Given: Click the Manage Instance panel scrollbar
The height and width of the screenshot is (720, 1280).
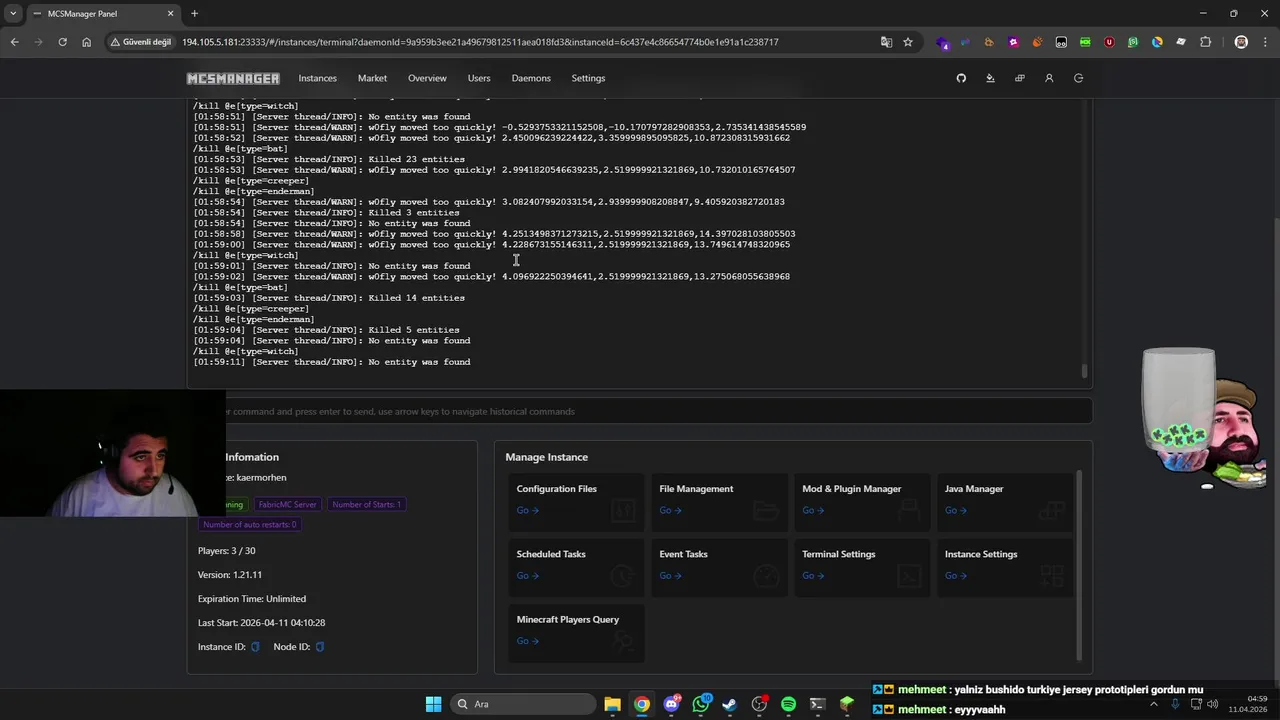Looking at the screenshot, I should [x=1079, y=565].
